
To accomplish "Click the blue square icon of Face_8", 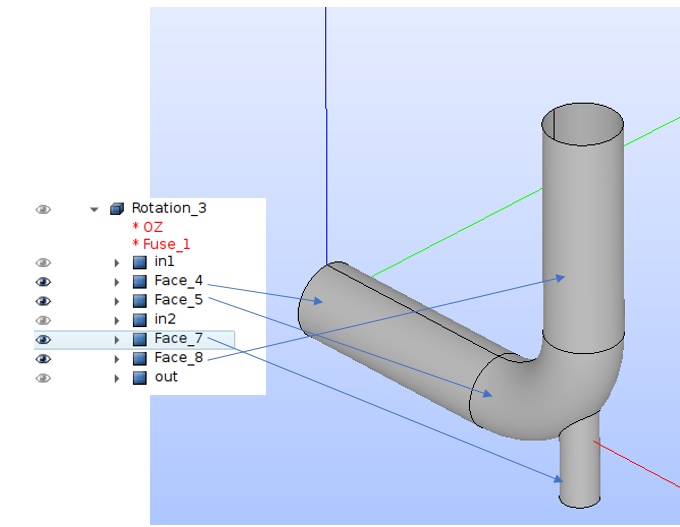I will (140, 358).
